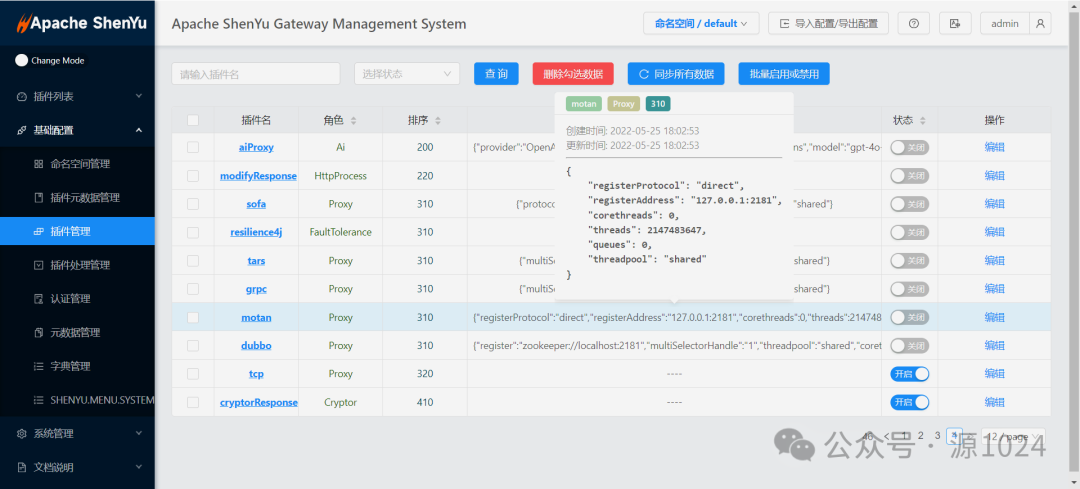Open the tcp plugin name link

pyautogui.click(x=256, y=374)
